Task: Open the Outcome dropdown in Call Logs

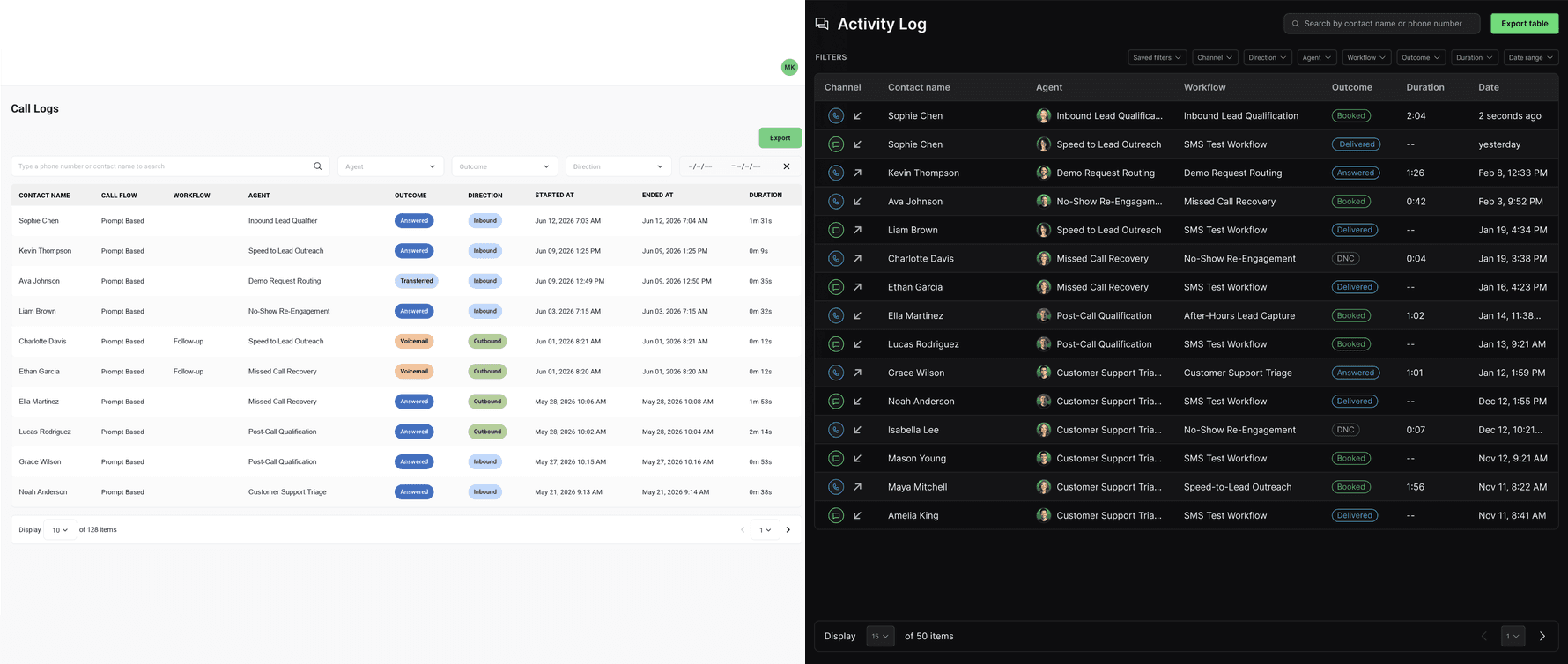Action: [x=504, y=166]
